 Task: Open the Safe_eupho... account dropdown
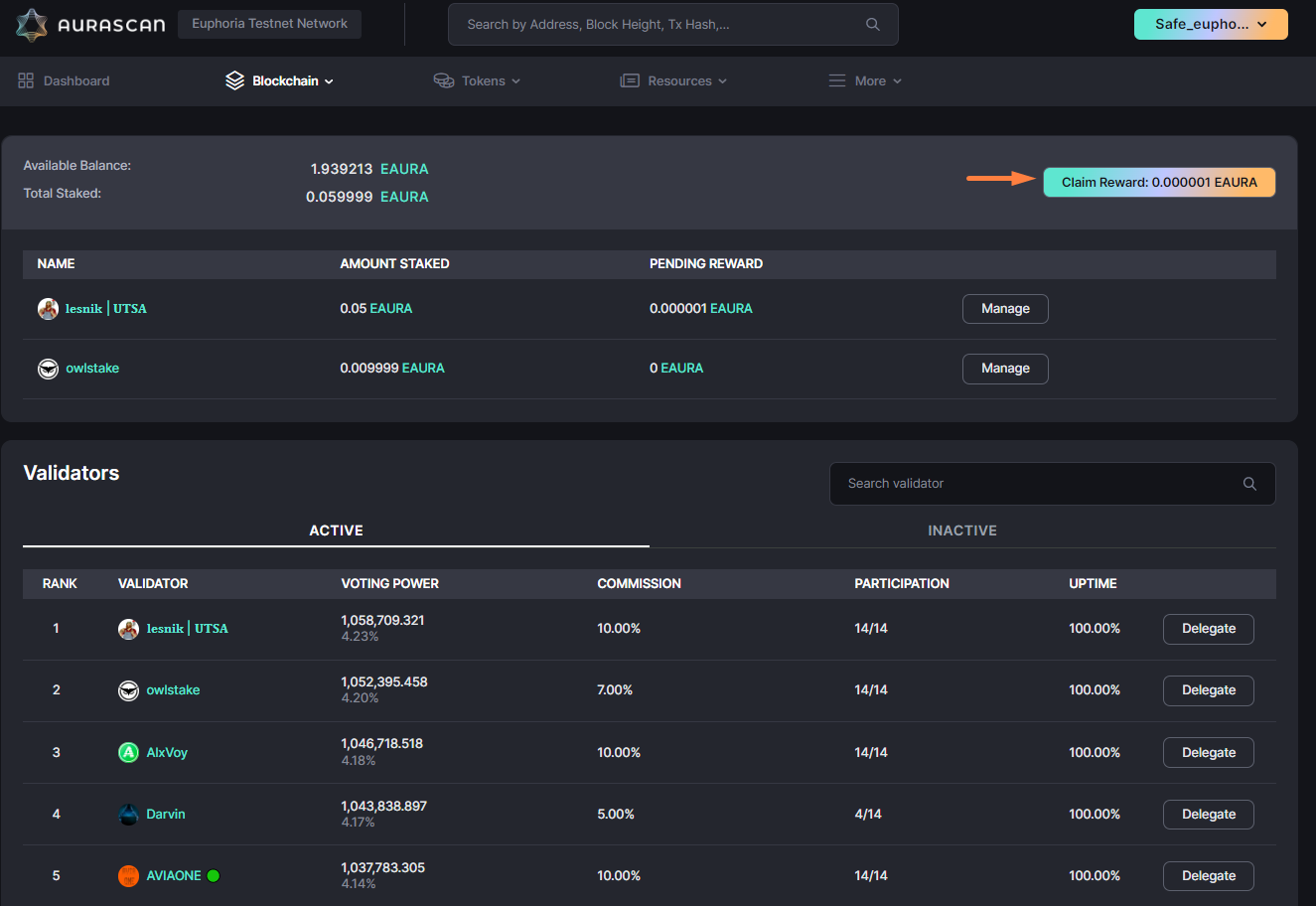[x=1211, y=24]
